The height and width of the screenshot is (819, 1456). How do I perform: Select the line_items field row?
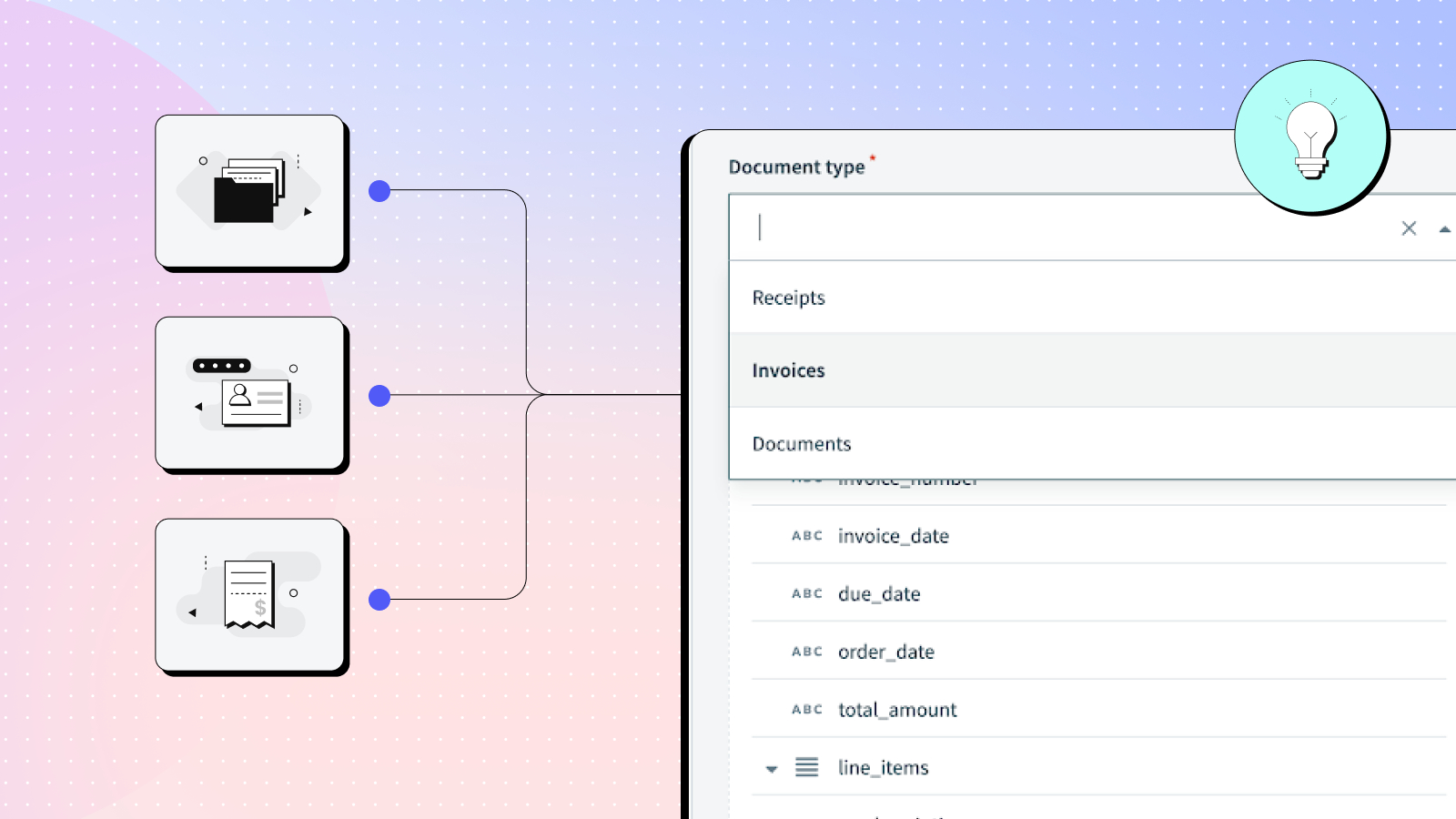tap(1098, 767)
